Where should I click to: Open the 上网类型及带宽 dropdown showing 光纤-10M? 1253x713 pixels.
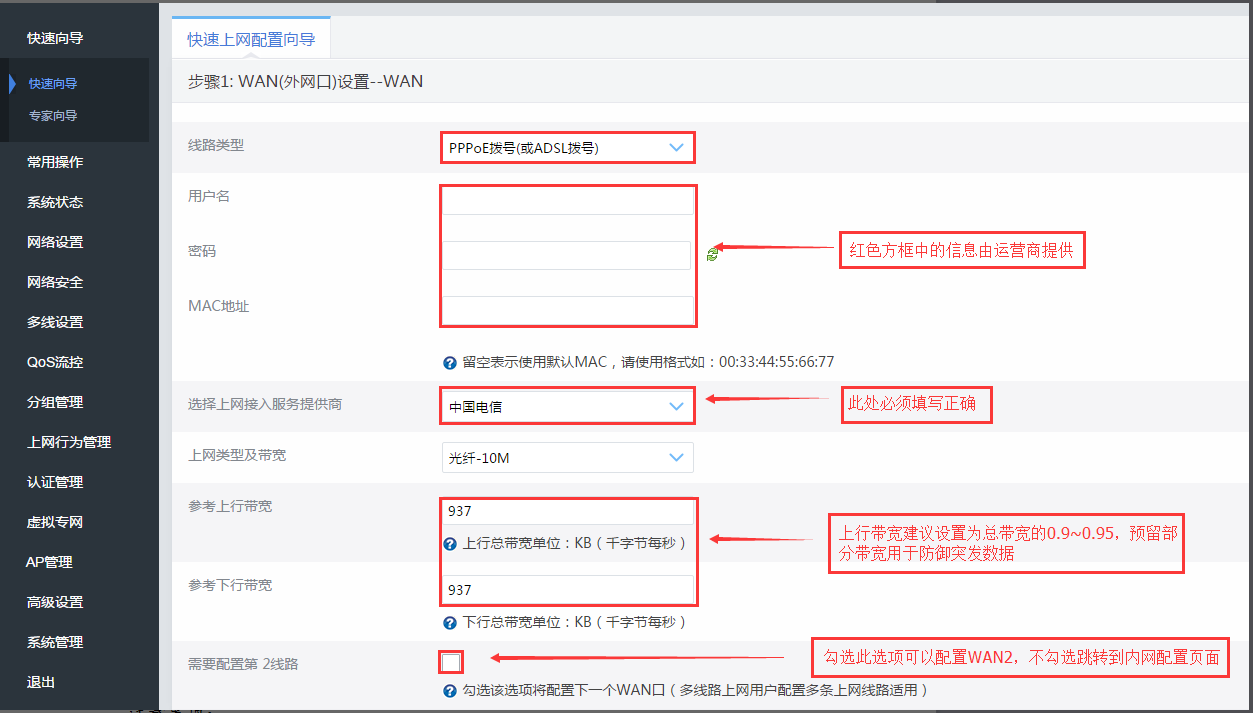pyautogui.click(x=566, y=458)
